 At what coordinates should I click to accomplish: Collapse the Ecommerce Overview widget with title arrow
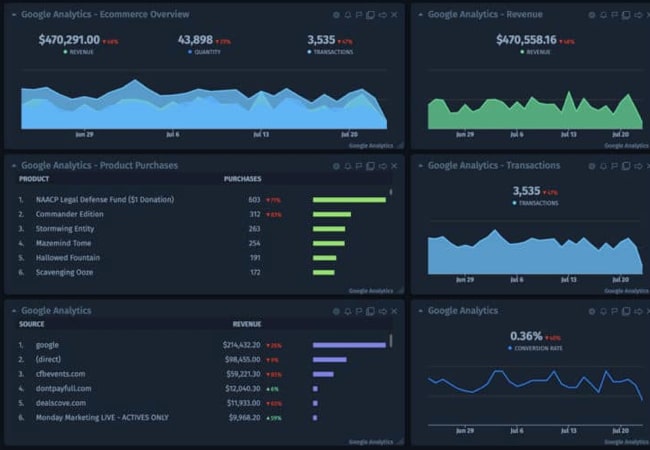point(13,15)
